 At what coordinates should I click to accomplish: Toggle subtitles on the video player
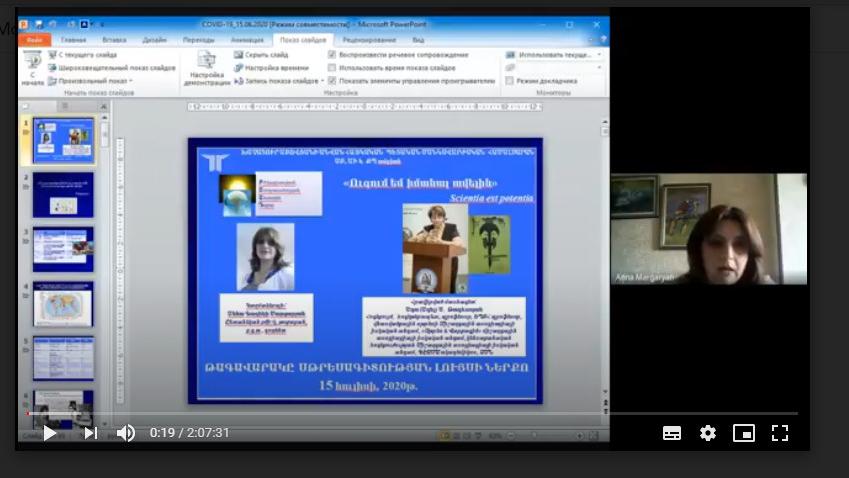[672, 433]
